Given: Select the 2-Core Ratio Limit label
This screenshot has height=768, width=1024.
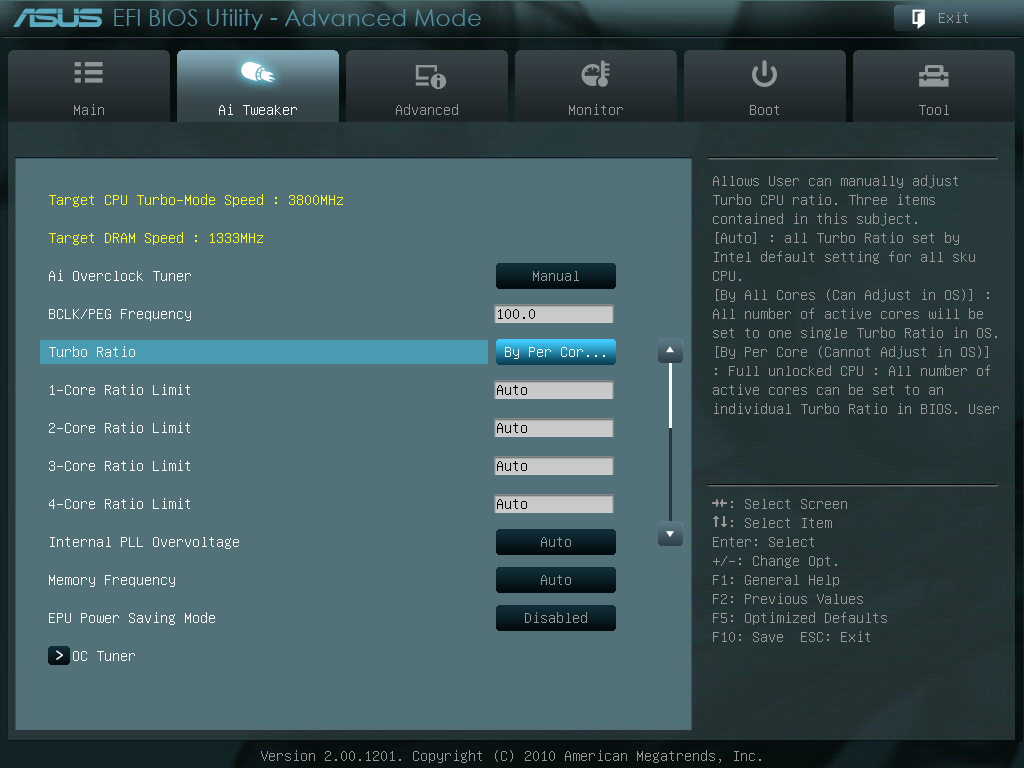Looking at the screenshot, I should coord(120,428).
